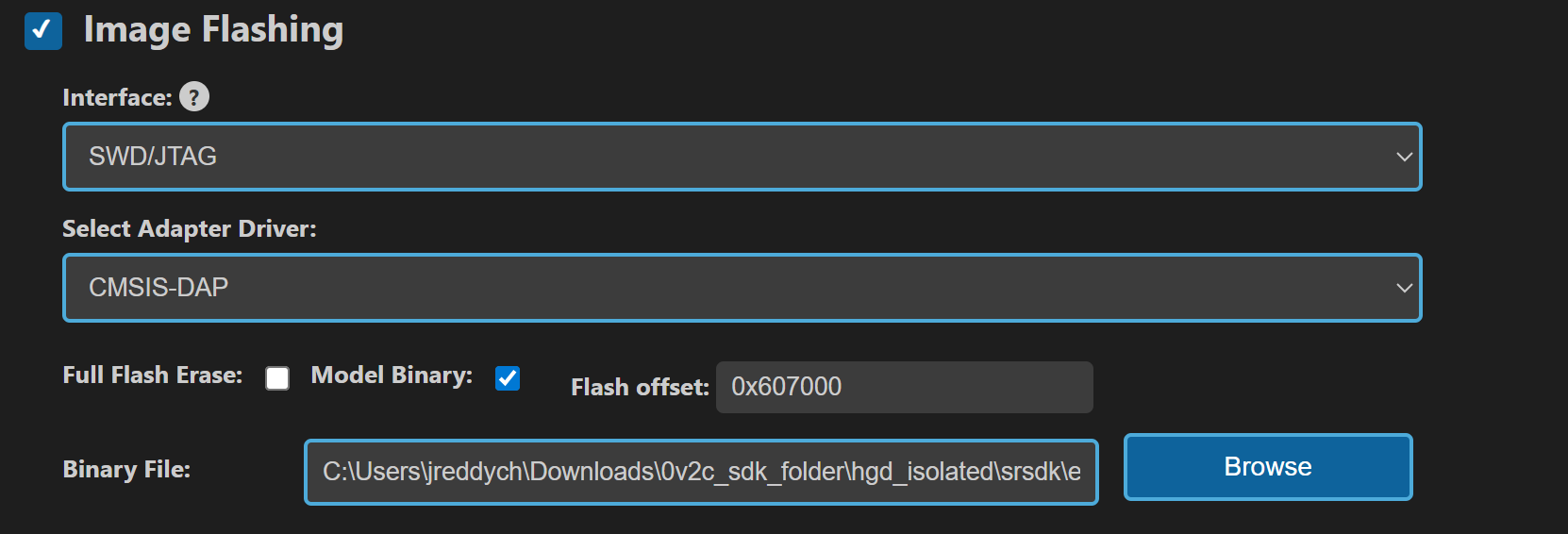Open the Interface dropdown showing SWD/JTAG
1568x534 pixels.
[742, 157]
